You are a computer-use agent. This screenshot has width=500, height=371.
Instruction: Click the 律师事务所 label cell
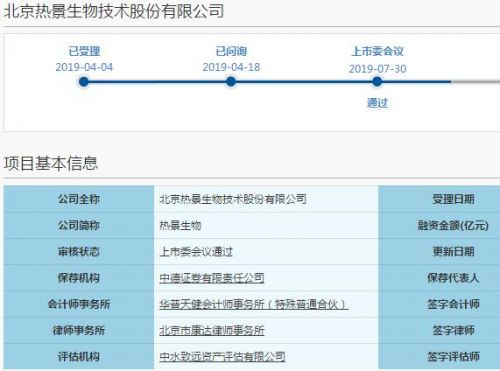point(79,330)
